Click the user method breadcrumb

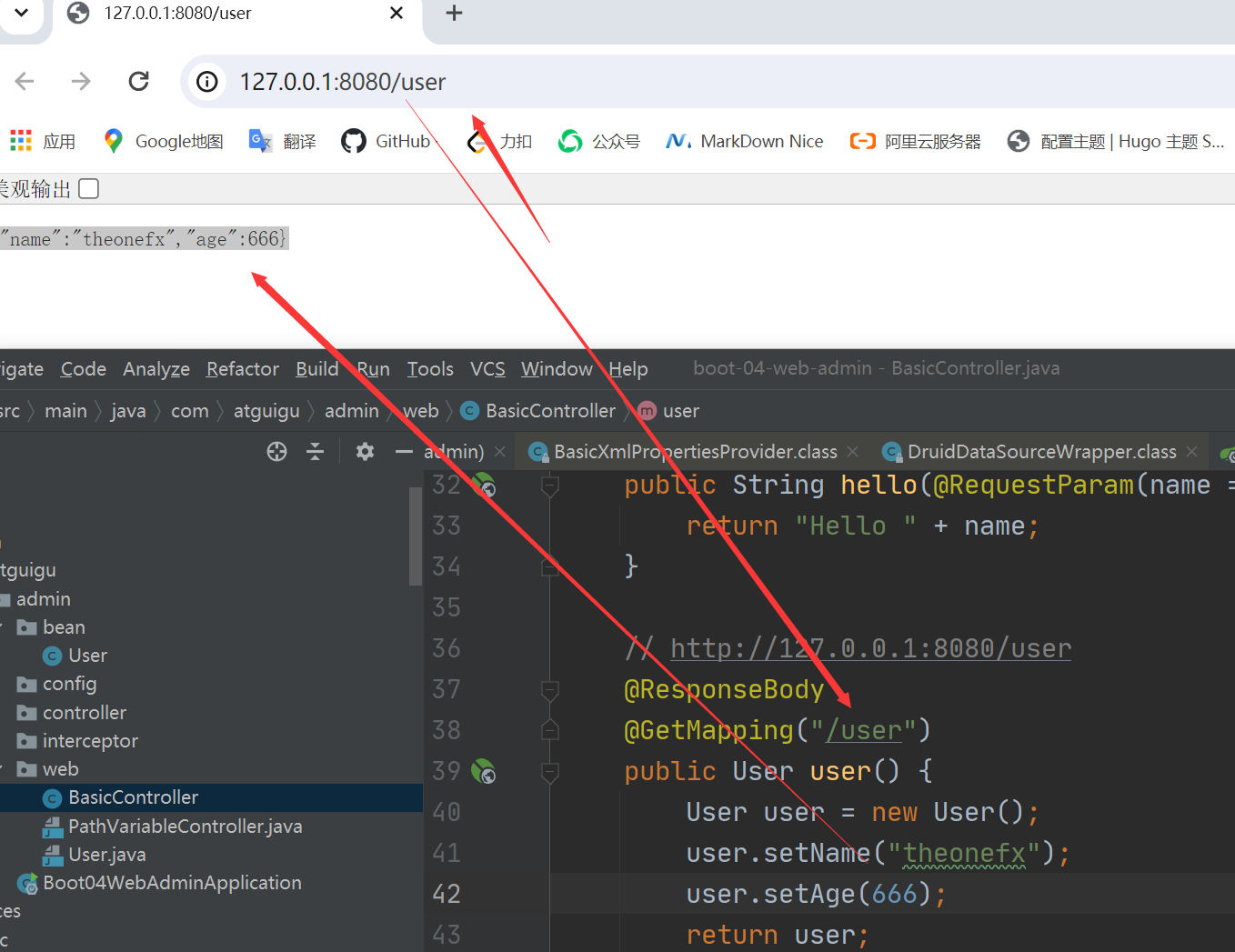(668, 411)
